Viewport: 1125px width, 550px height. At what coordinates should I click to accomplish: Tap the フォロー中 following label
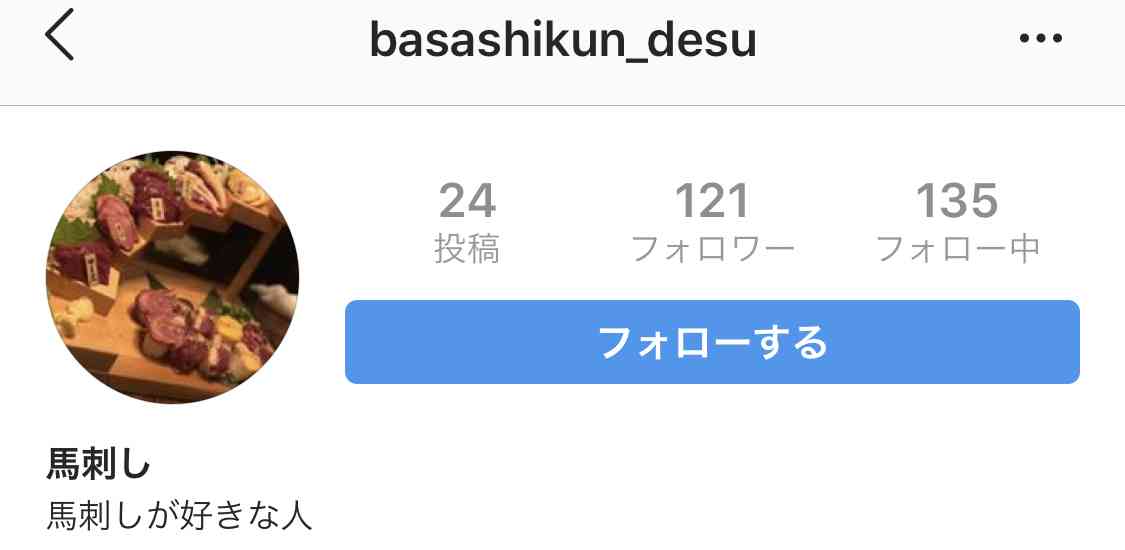958,249
